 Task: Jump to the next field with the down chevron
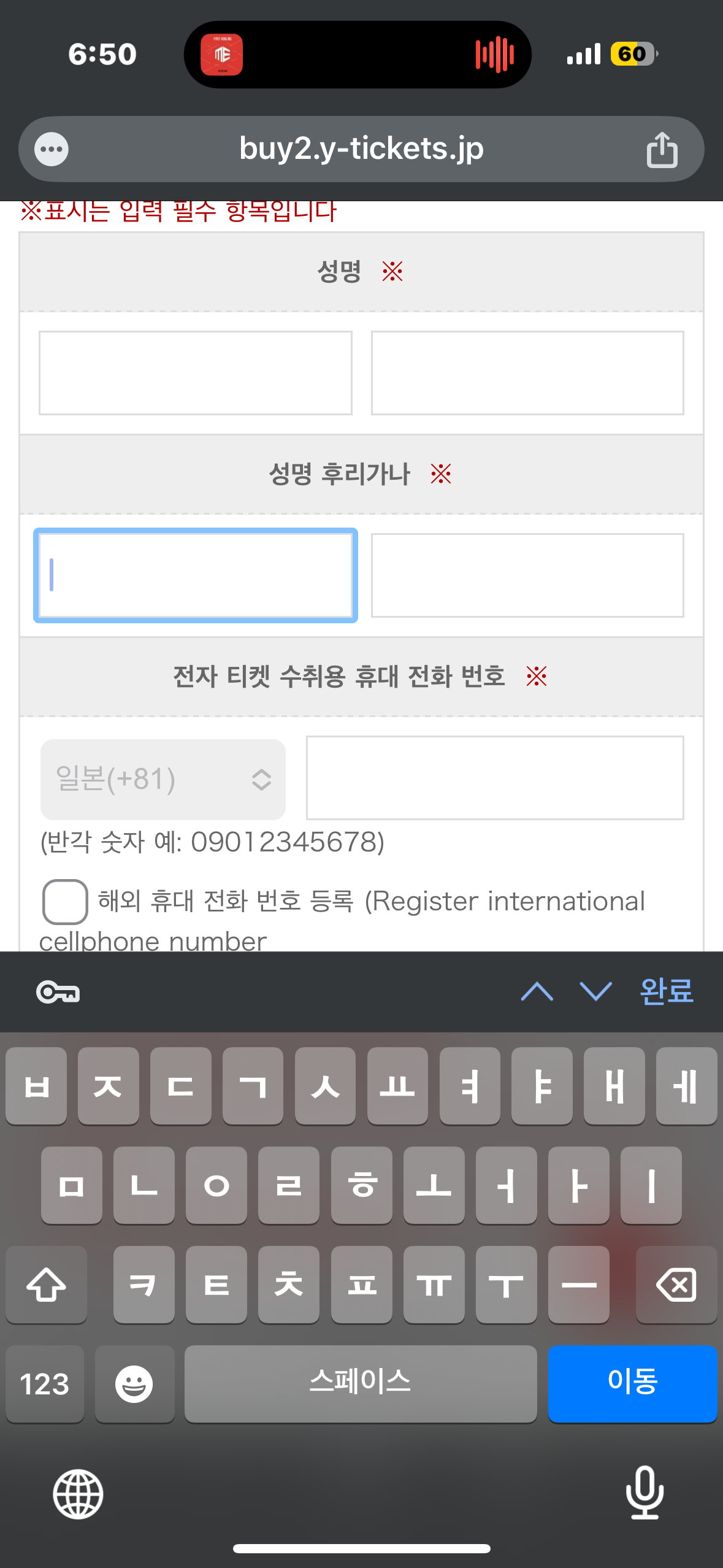point(595,991)
